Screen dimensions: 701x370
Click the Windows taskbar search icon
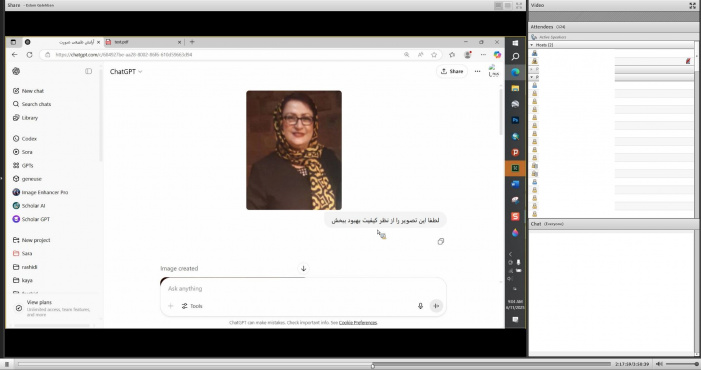[x=515, y=57]
